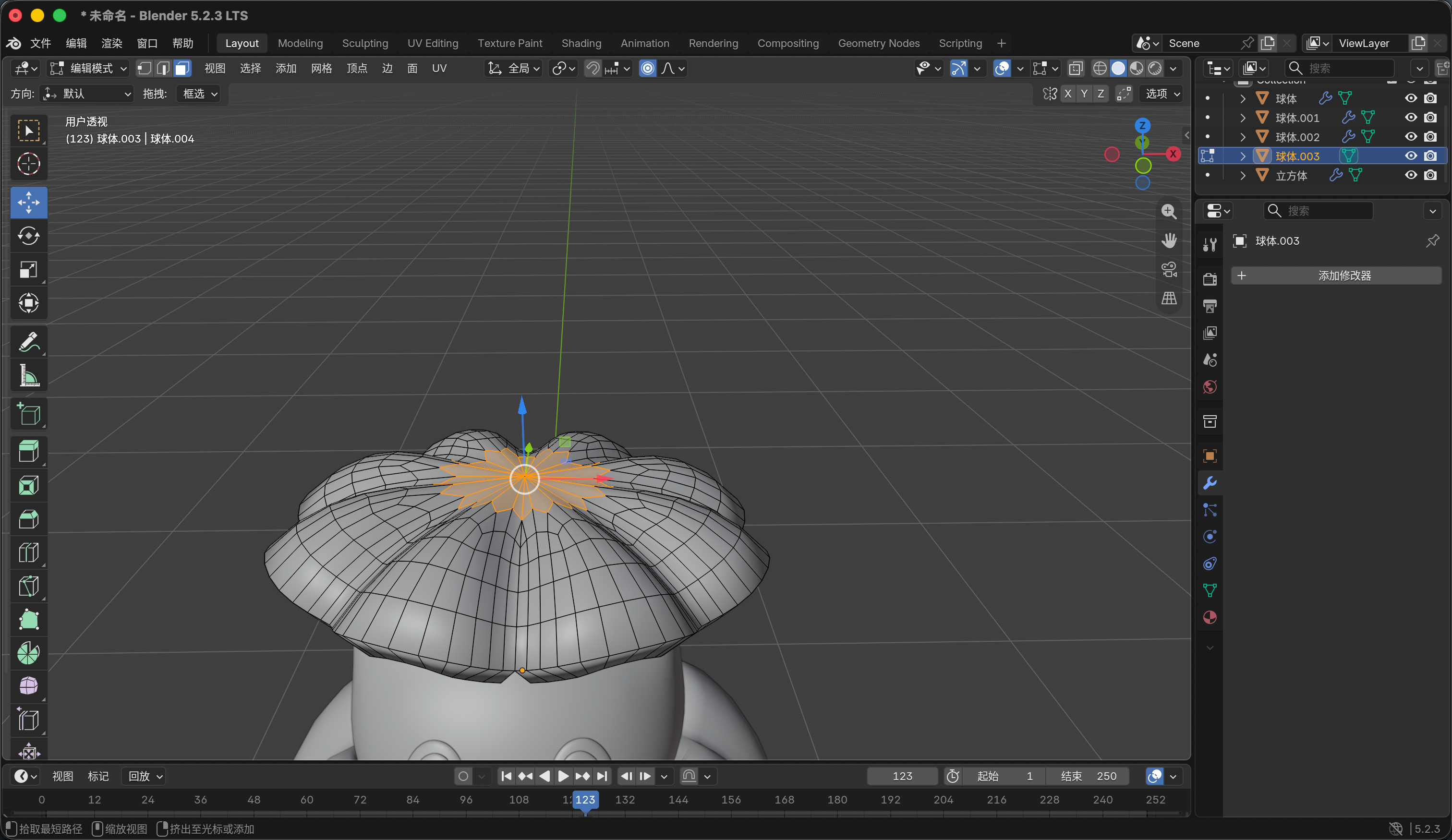
Task: Toggle camera view icon in viewport
Action: 1169,269
